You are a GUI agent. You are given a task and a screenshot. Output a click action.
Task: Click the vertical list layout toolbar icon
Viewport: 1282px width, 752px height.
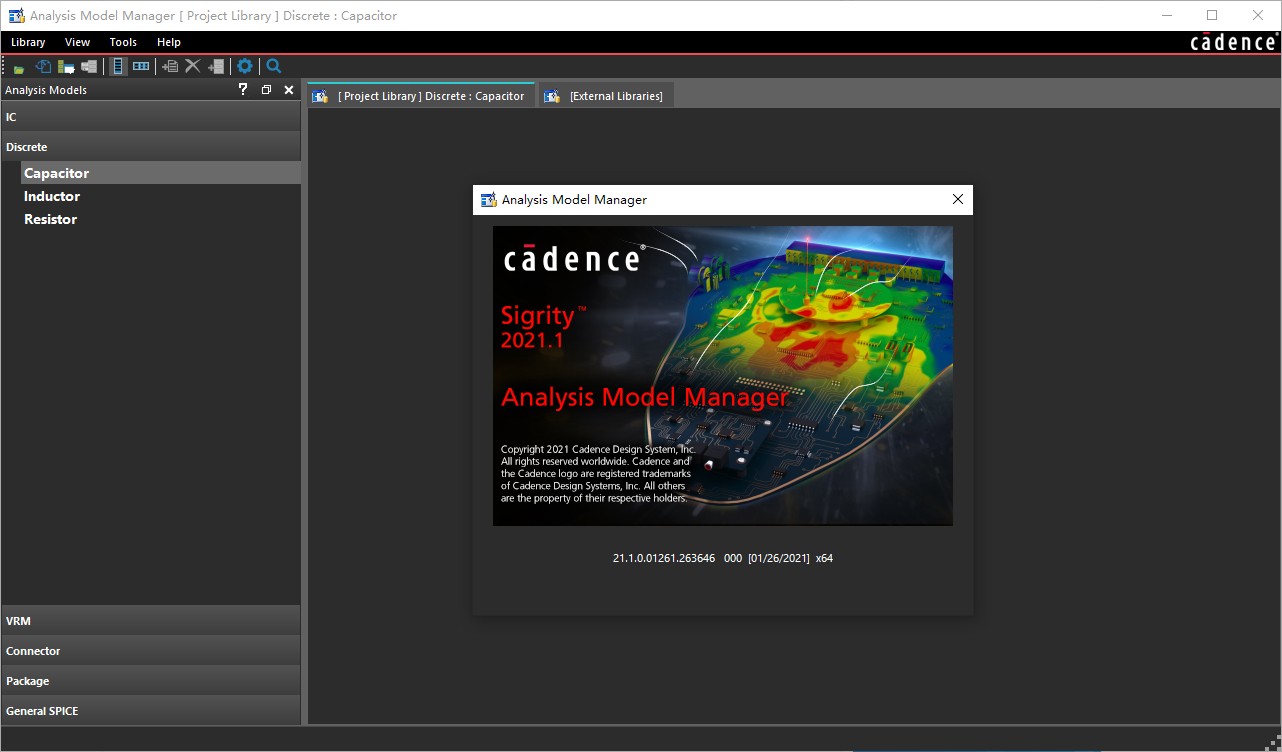pos(118,66)
